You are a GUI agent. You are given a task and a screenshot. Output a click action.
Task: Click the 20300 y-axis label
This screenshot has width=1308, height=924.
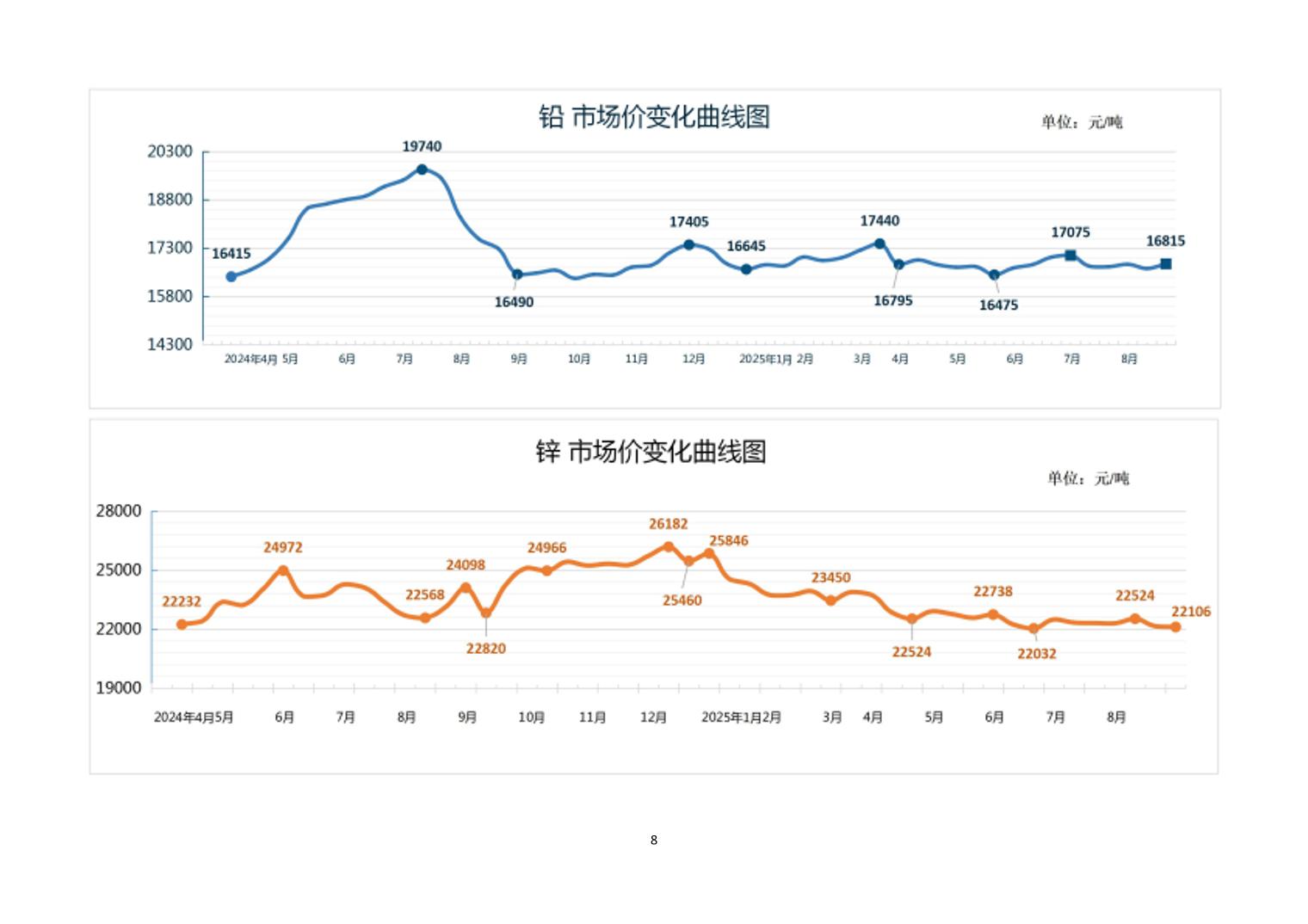tap(170, 151)
